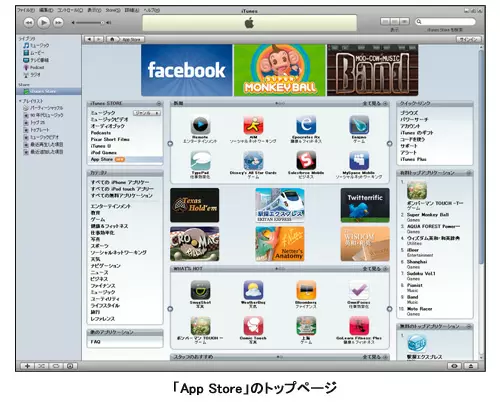
Task: Open Pixar Short Films link
Action: click(x=110, y=139)
